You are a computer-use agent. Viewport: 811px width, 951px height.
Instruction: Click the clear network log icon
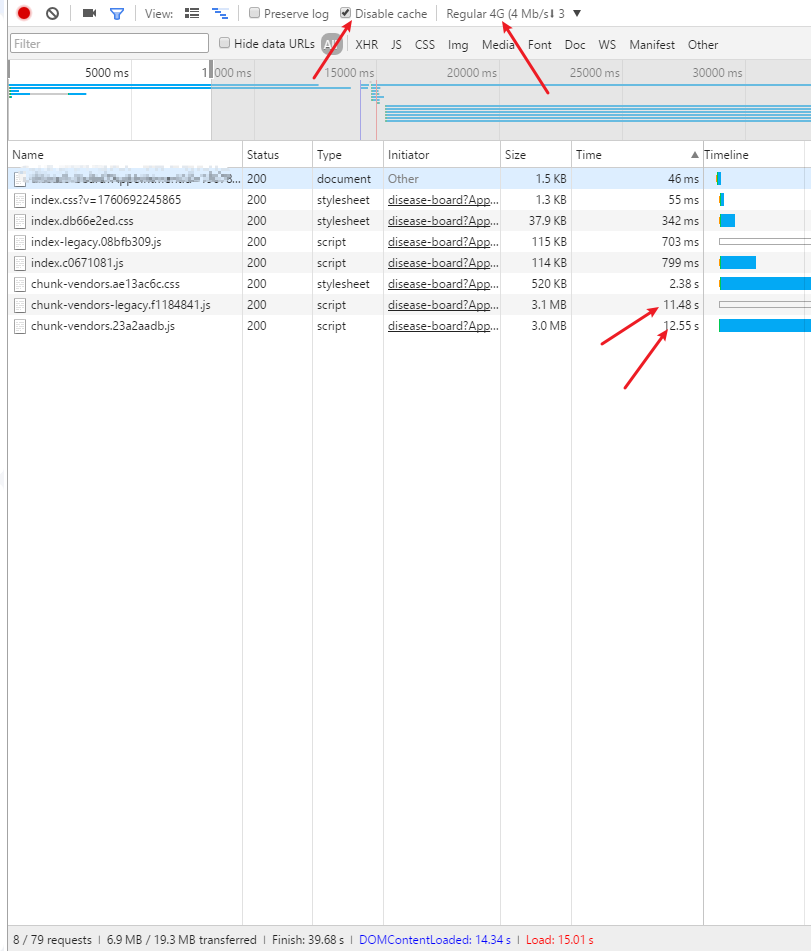[x=52, y=14]
